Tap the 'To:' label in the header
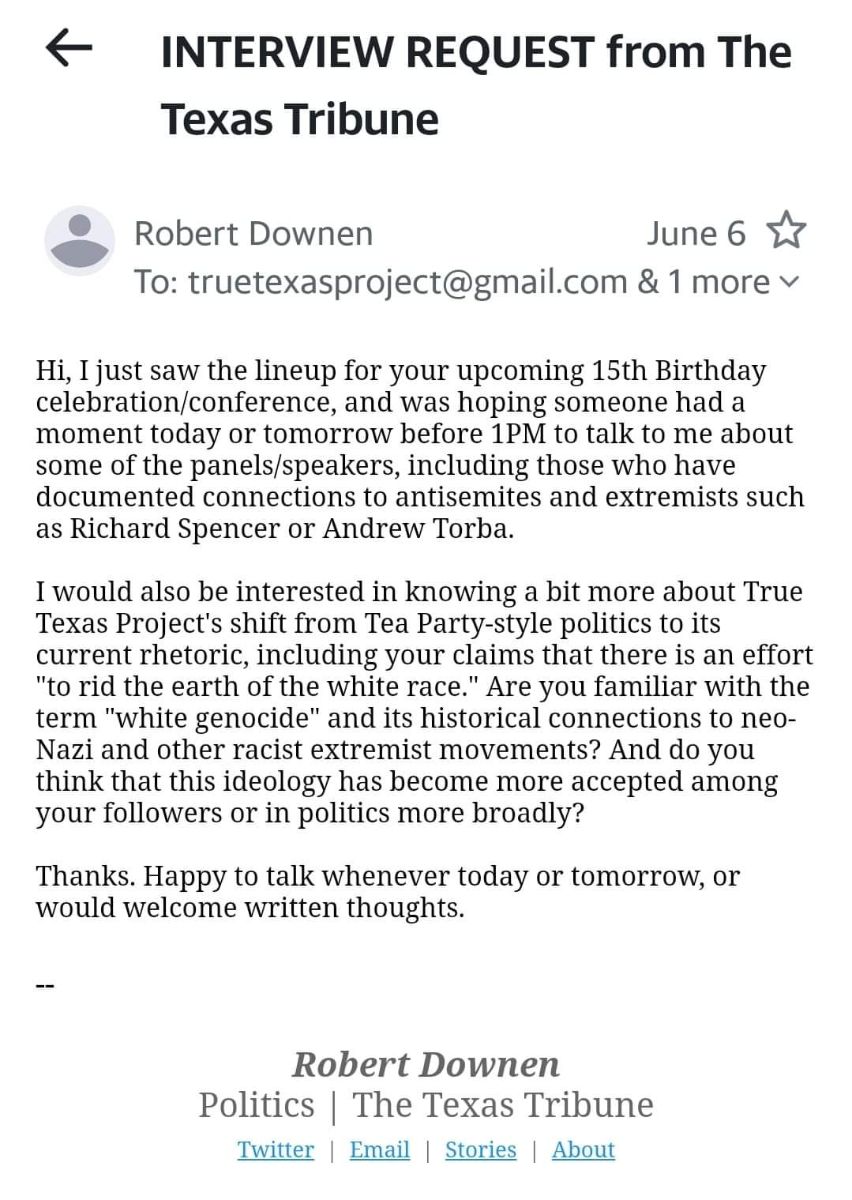The image size is (852, 1200). tap(157, 283)
